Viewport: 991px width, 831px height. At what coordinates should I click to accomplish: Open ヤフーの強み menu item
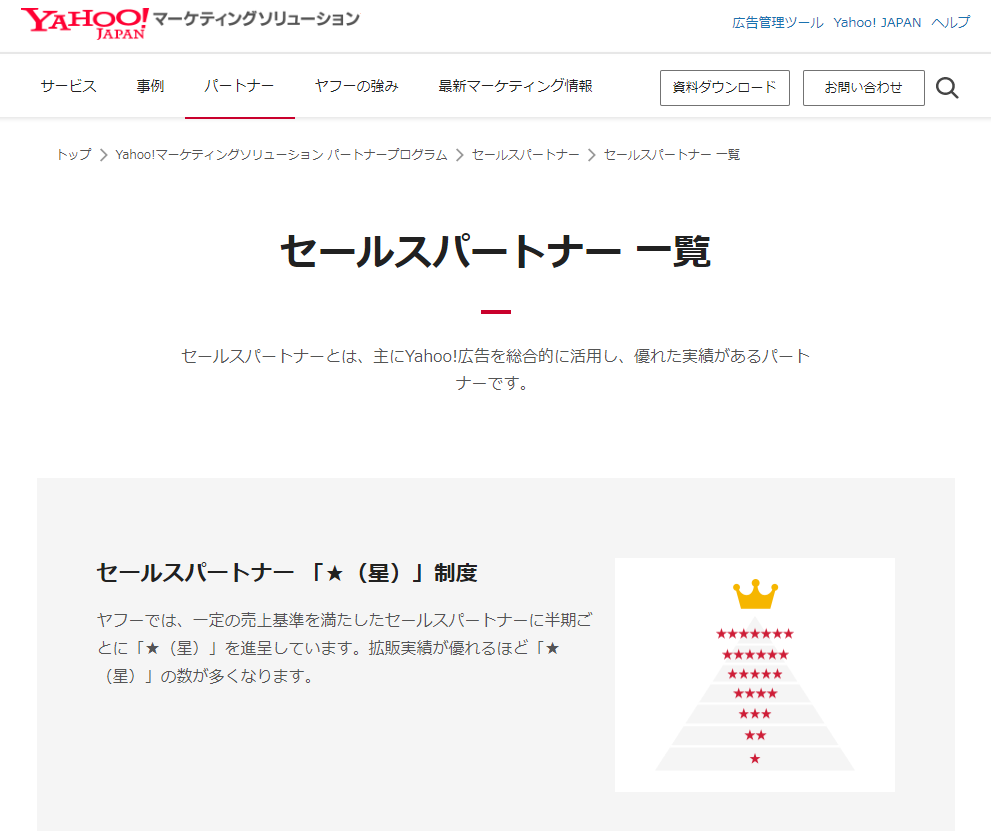pyautogui.click(x=356, y=86)
